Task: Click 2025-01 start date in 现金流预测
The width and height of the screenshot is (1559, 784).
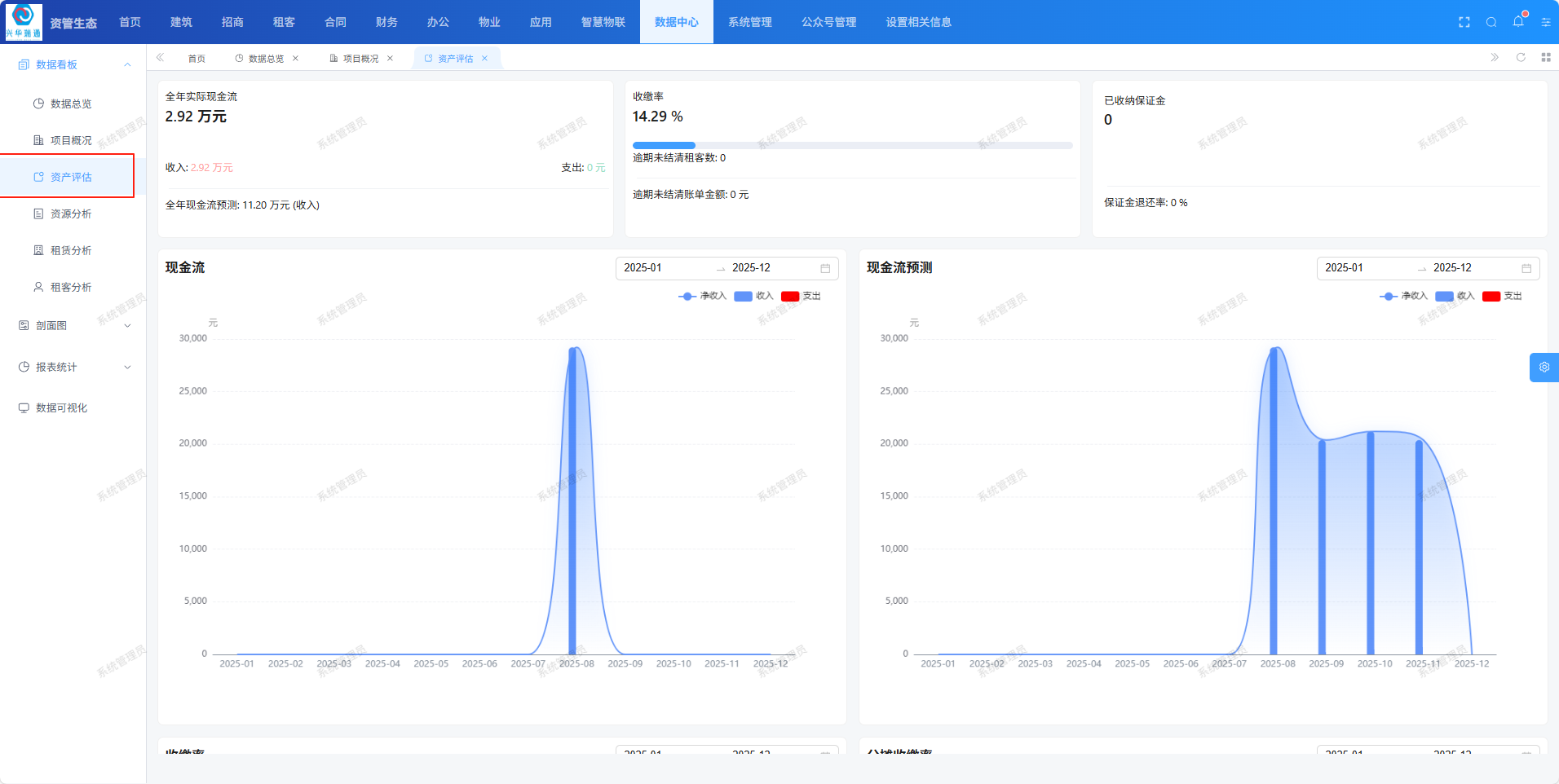Action: (x=1344, y=267)
